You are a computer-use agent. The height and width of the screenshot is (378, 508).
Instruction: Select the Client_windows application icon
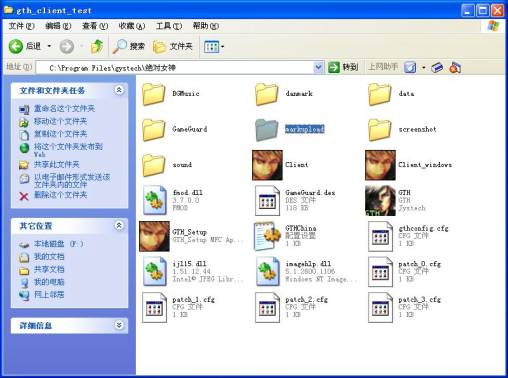(x=380, y=165)
